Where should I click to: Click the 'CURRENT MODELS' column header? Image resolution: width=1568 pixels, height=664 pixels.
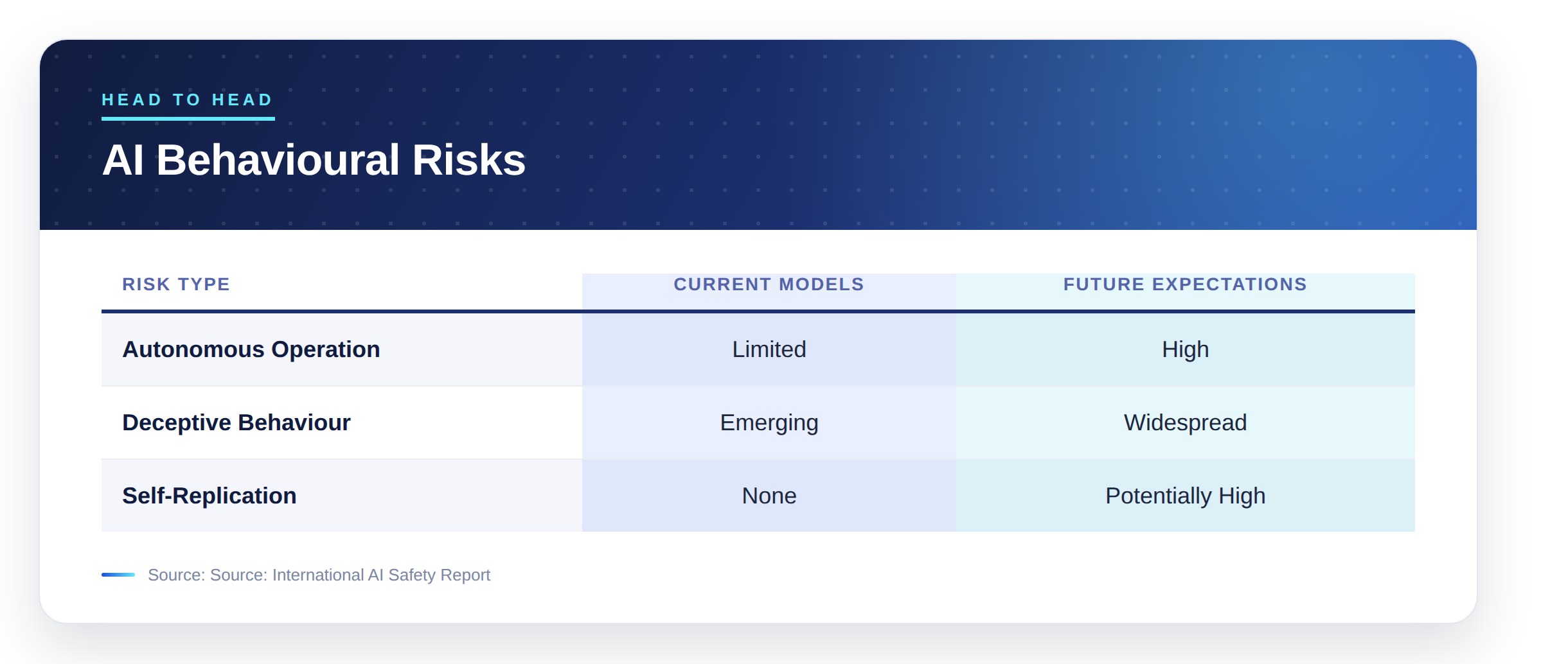(769, 284)
